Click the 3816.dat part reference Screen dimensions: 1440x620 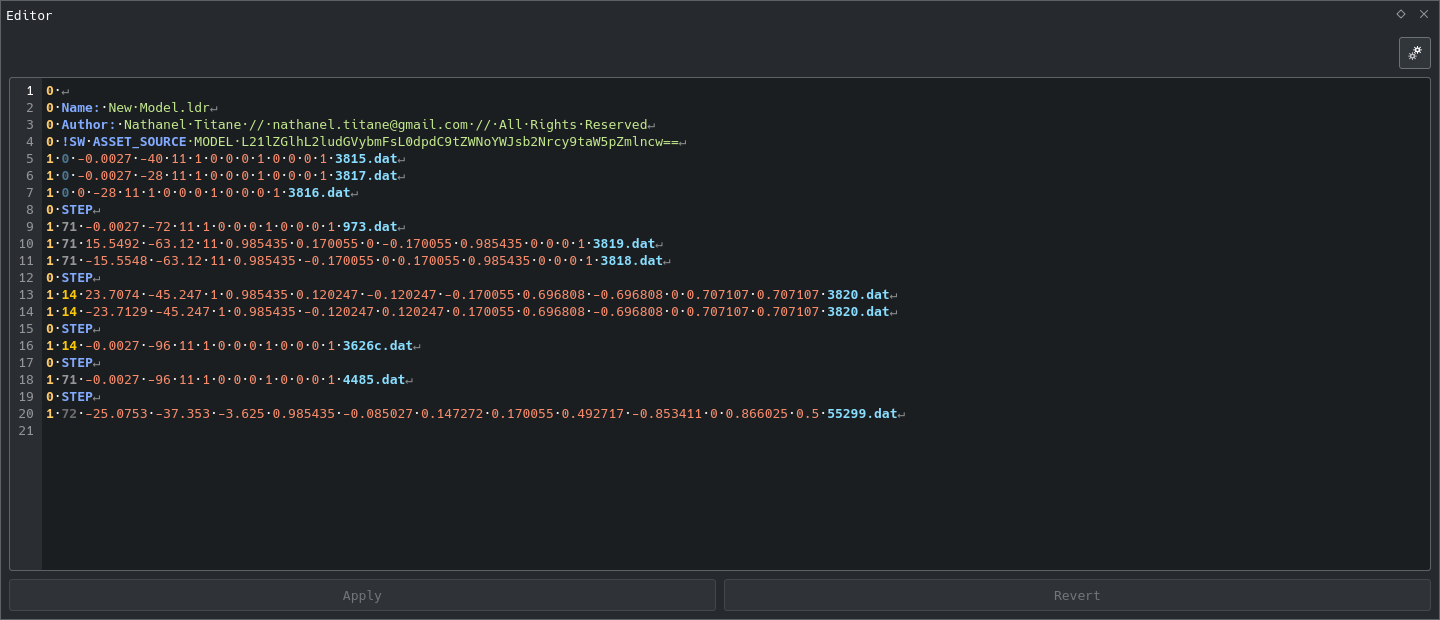319,193
